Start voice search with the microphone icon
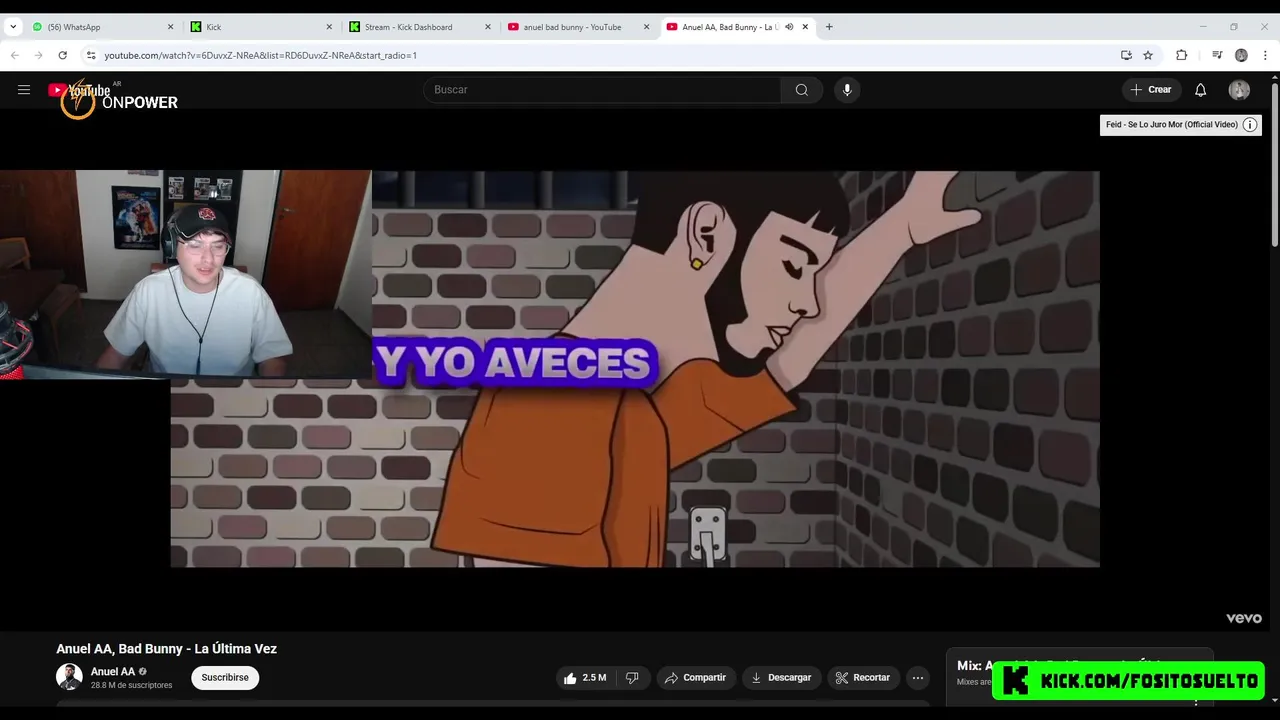This screenshot has width=1280, height=720. tap(847, 90)
